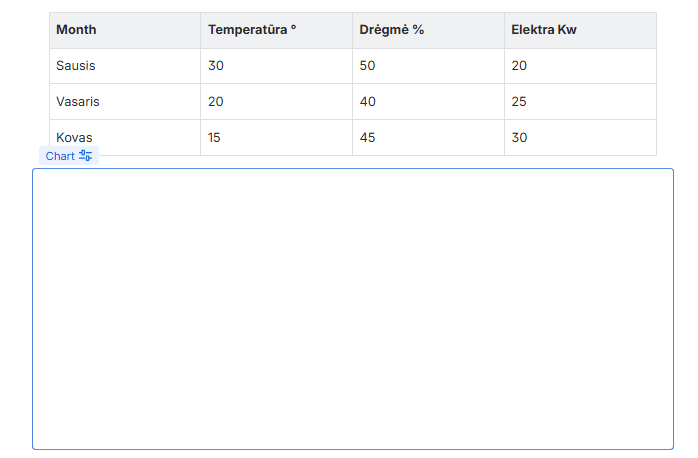
Task: Open chart settings sliders icon
Action: pyautogui.click(x=86, y=156)
